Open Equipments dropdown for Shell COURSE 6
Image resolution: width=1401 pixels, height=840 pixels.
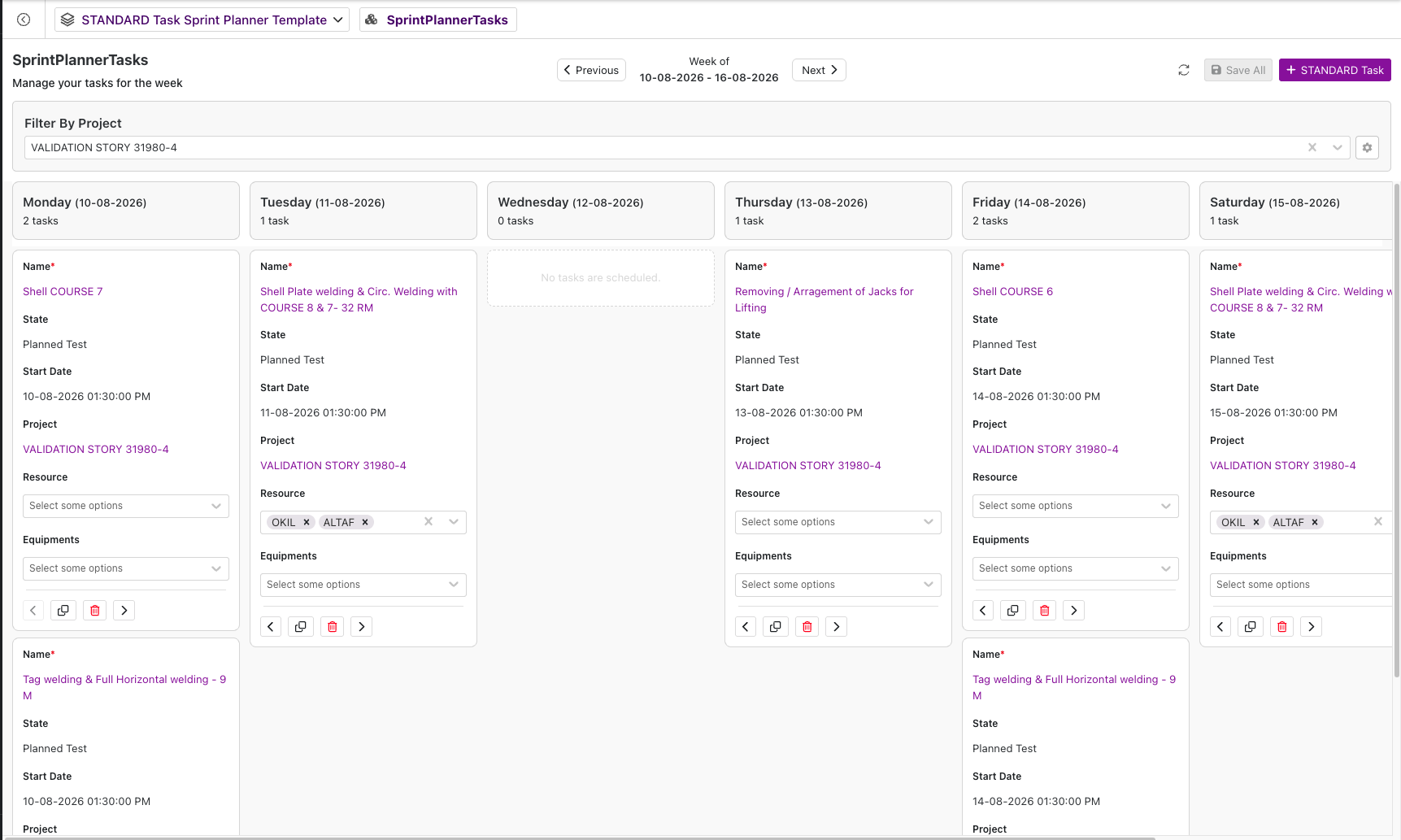pos(1076,568)
